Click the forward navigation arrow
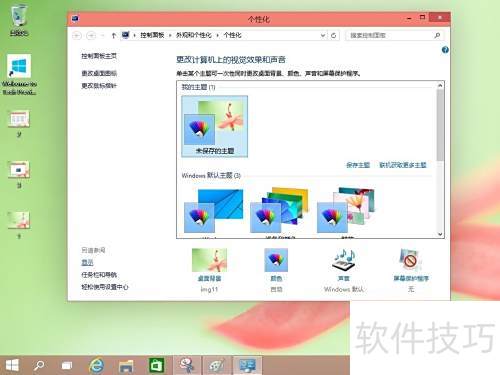 pos(91,35)
